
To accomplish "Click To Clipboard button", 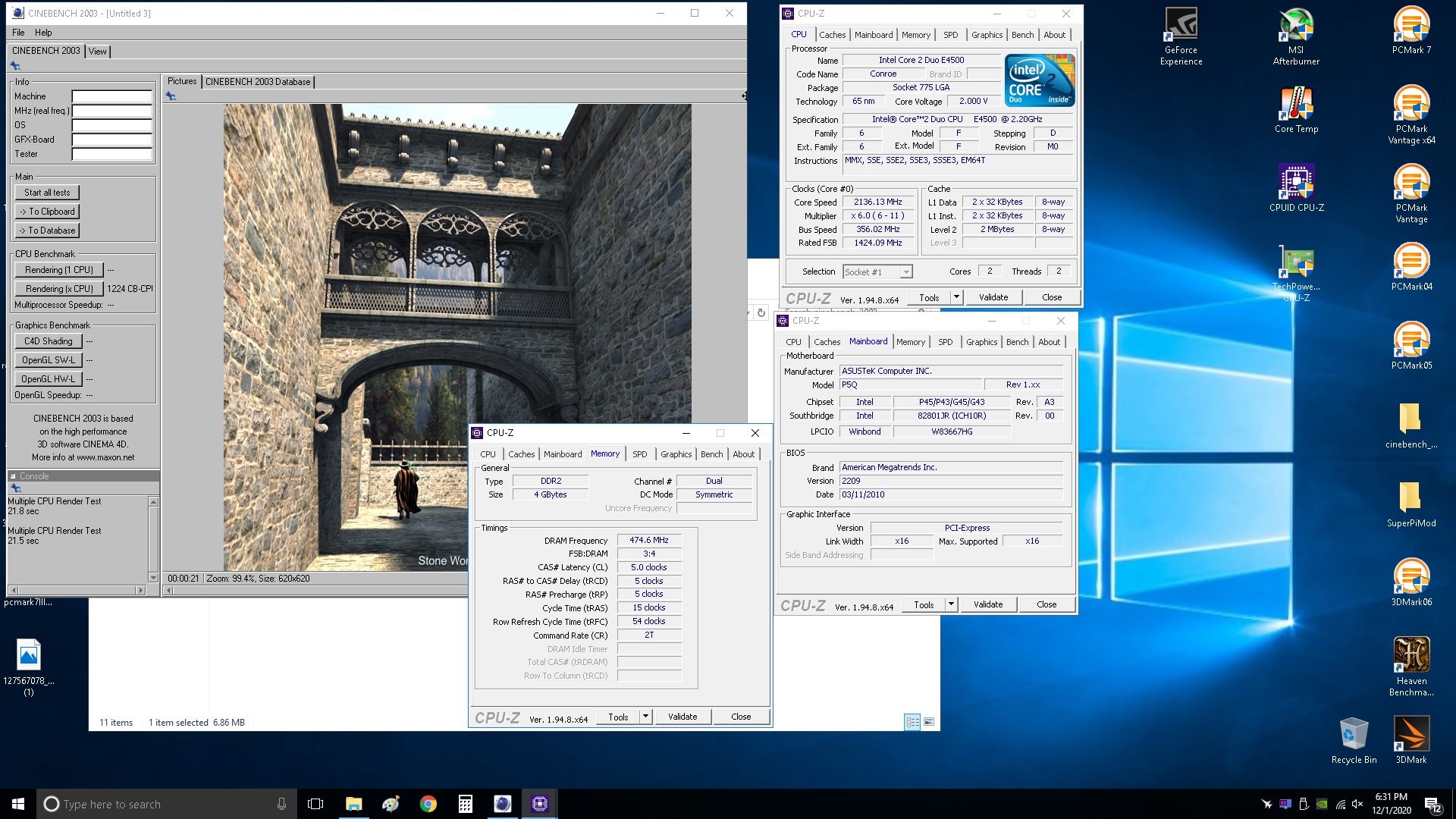I will click(x=47, y=212).
